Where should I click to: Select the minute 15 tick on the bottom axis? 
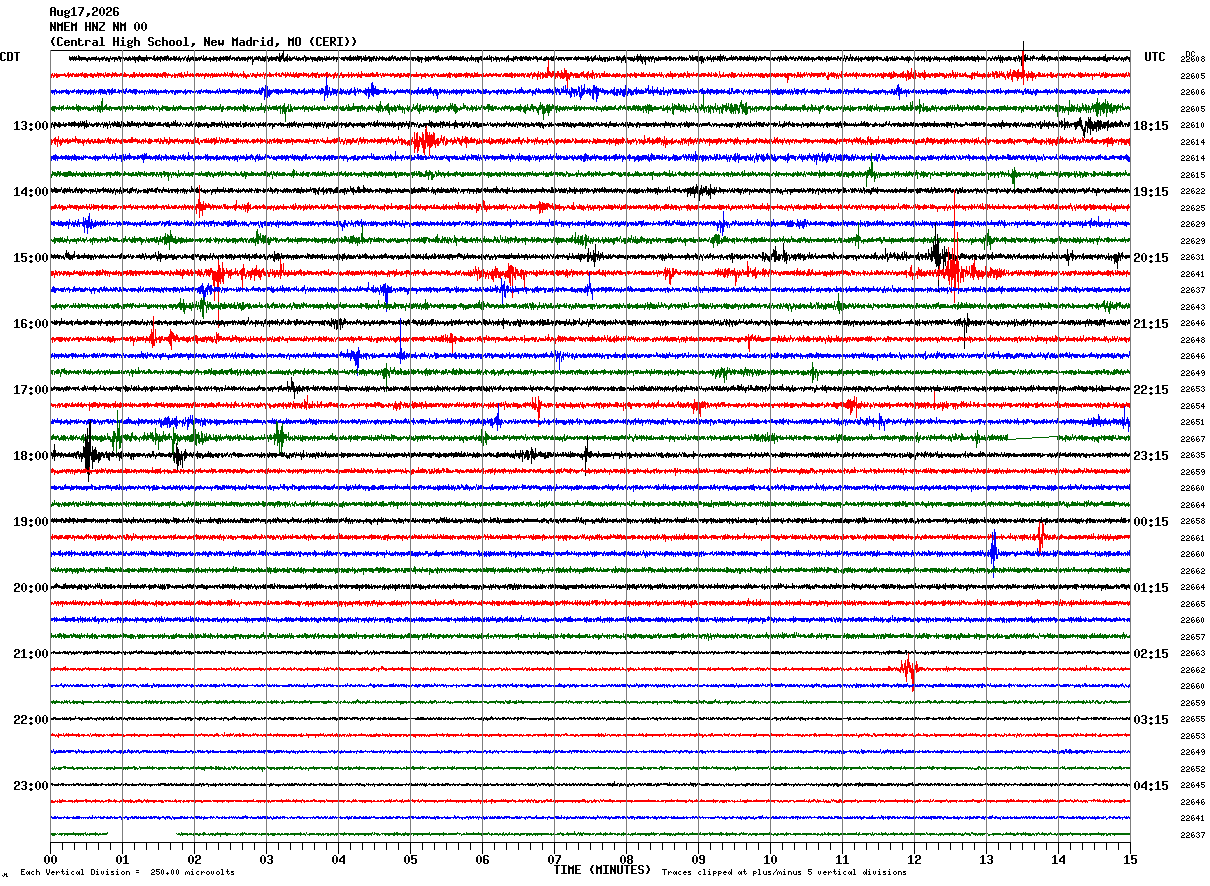[1130, 859]
